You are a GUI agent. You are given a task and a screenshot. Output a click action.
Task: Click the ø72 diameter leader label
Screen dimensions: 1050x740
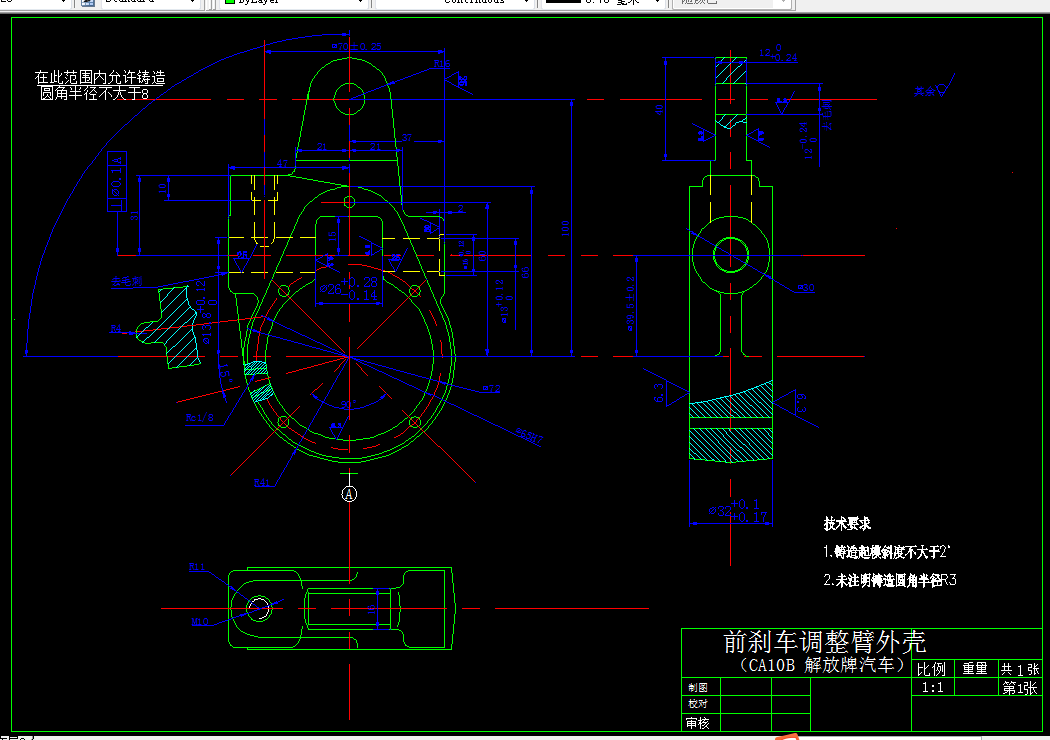(491, 388)
